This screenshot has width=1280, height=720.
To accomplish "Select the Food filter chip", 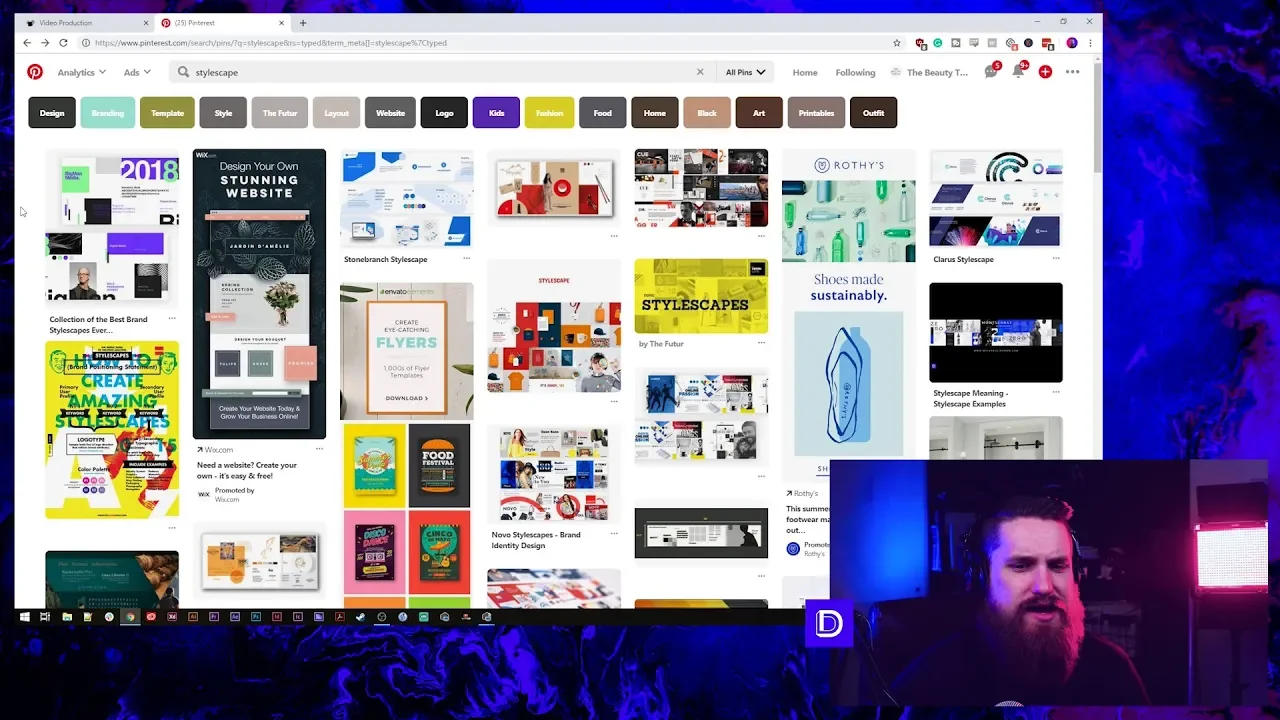I will [x=602, y=113].
